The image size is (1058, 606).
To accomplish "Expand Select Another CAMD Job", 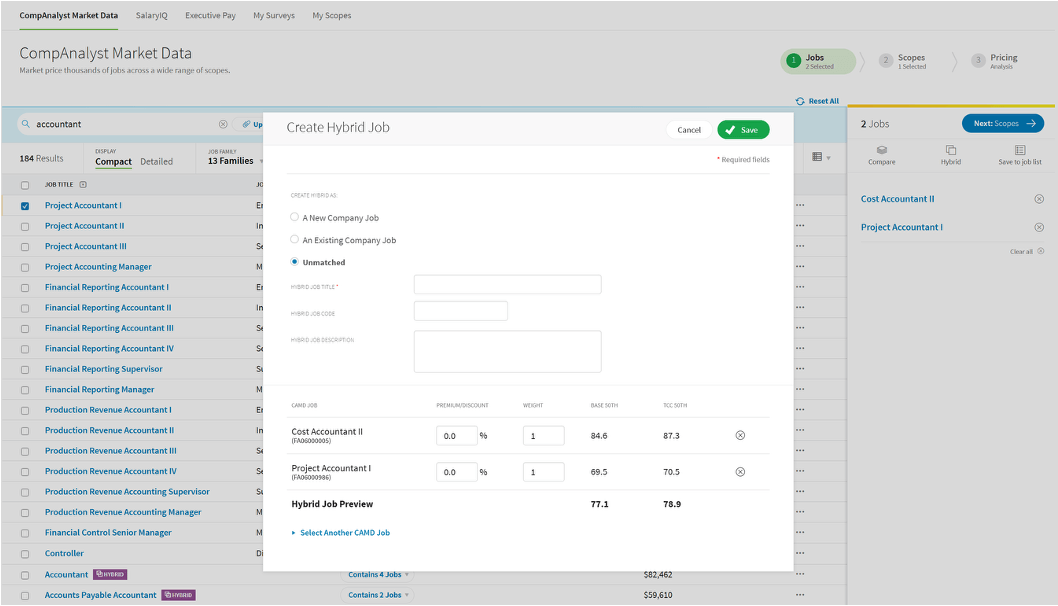I will (341, 532).
